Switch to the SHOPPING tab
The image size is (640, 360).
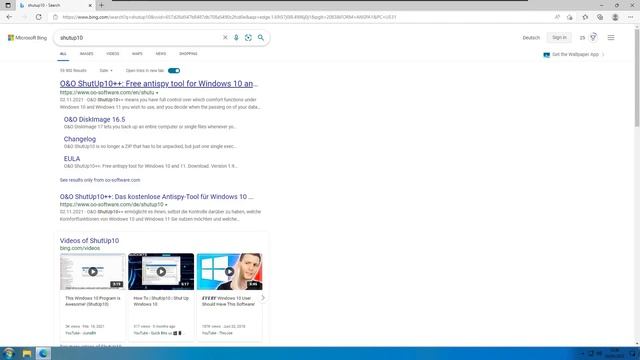pyautogui.click(x=188, y=54)
